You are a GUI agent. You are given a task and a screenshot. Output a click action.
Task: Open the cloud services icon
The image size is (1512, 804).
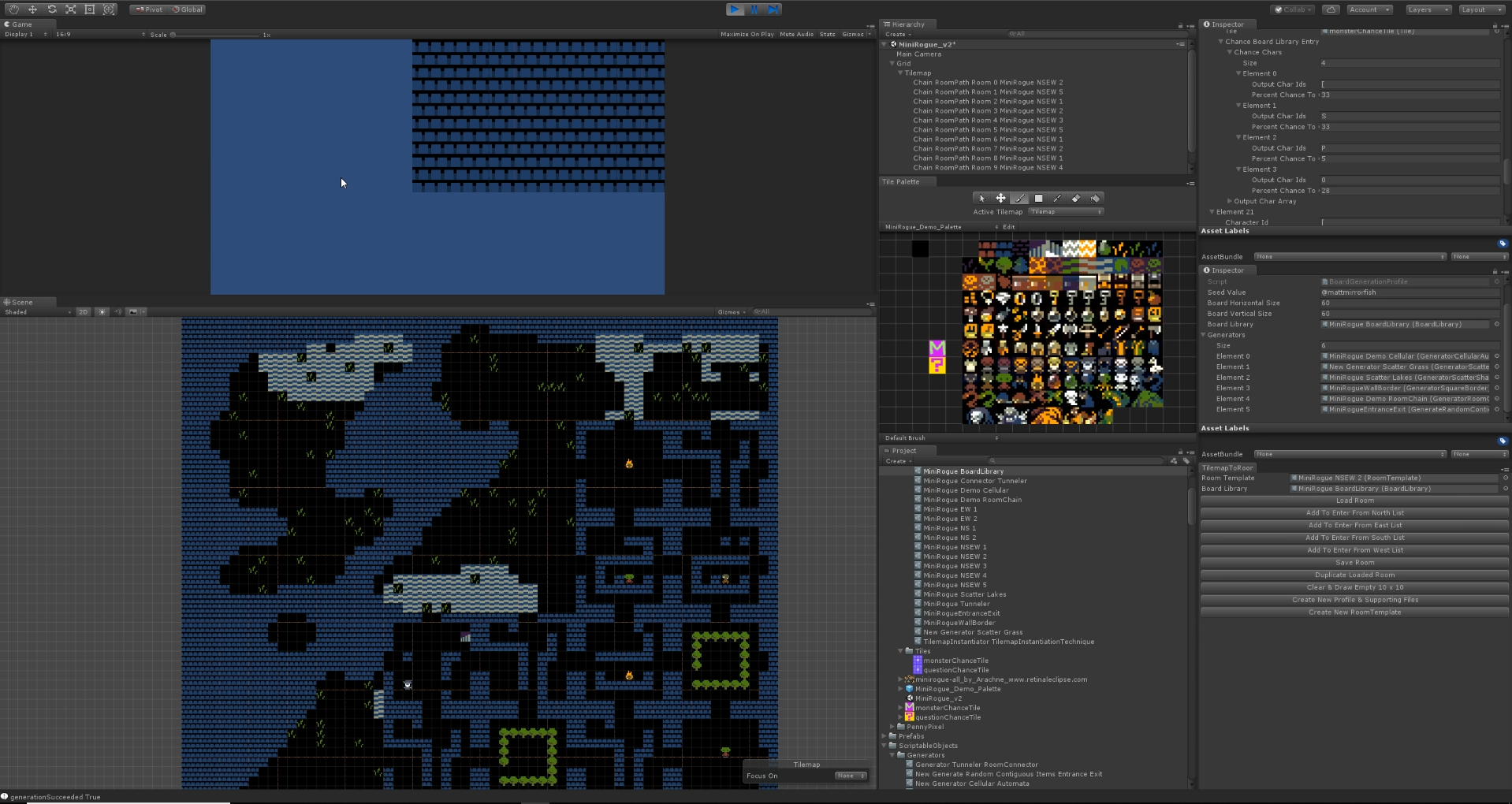tap(1331, 9)
